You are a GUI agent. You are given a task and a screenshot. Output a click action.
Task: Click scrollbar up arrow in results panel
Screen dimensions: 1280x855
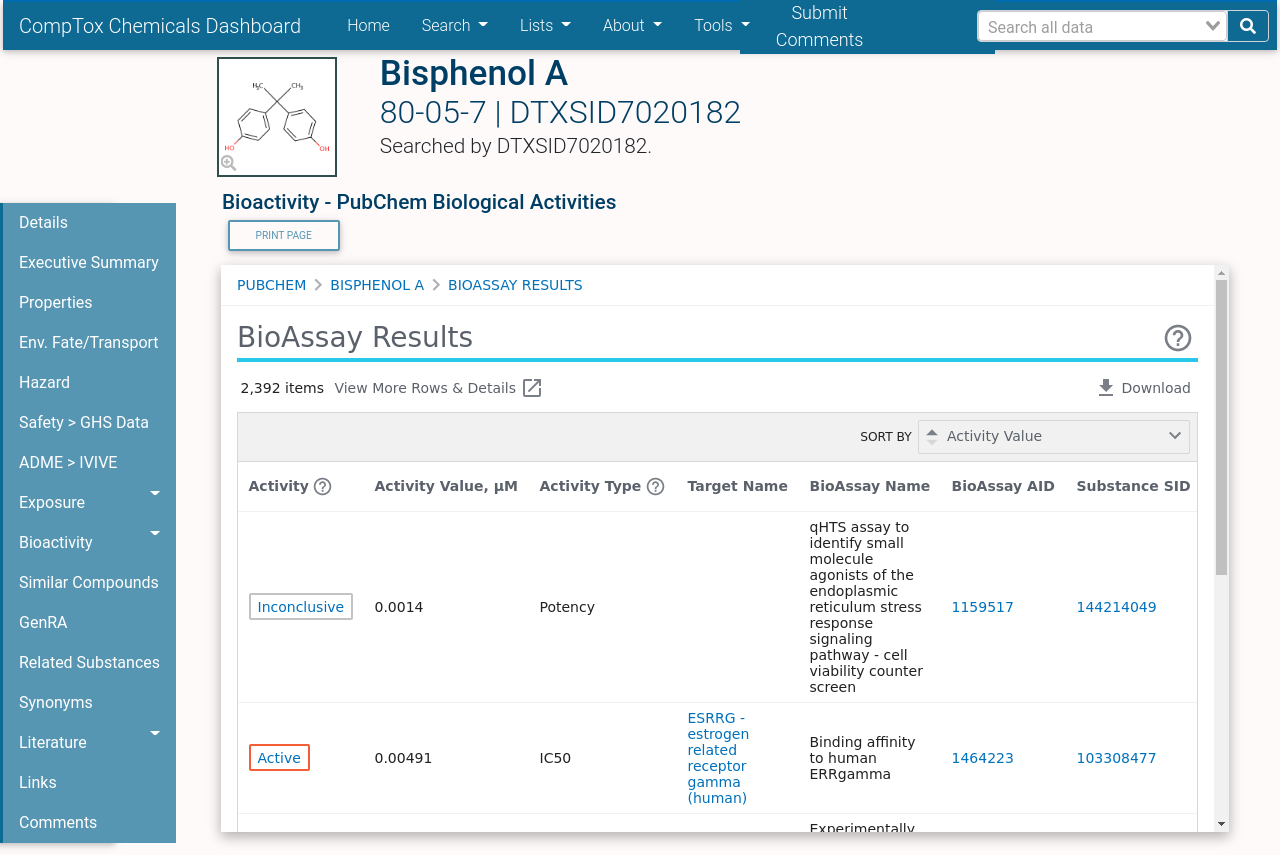coord(1221,272)
